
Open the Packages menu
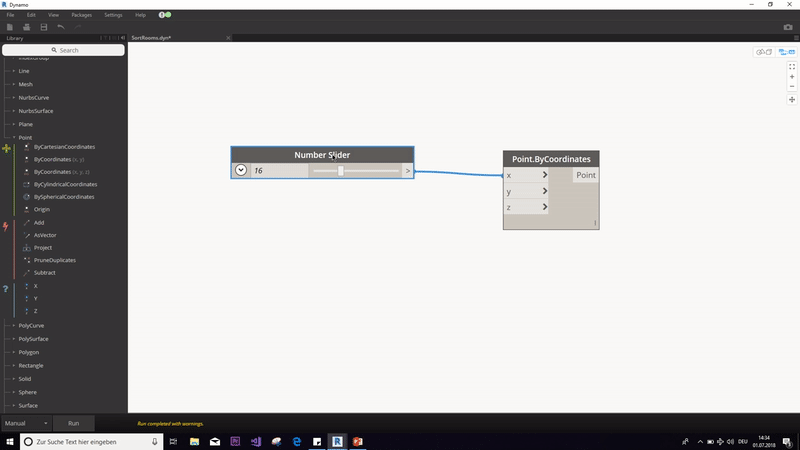[x=82, y=15]
